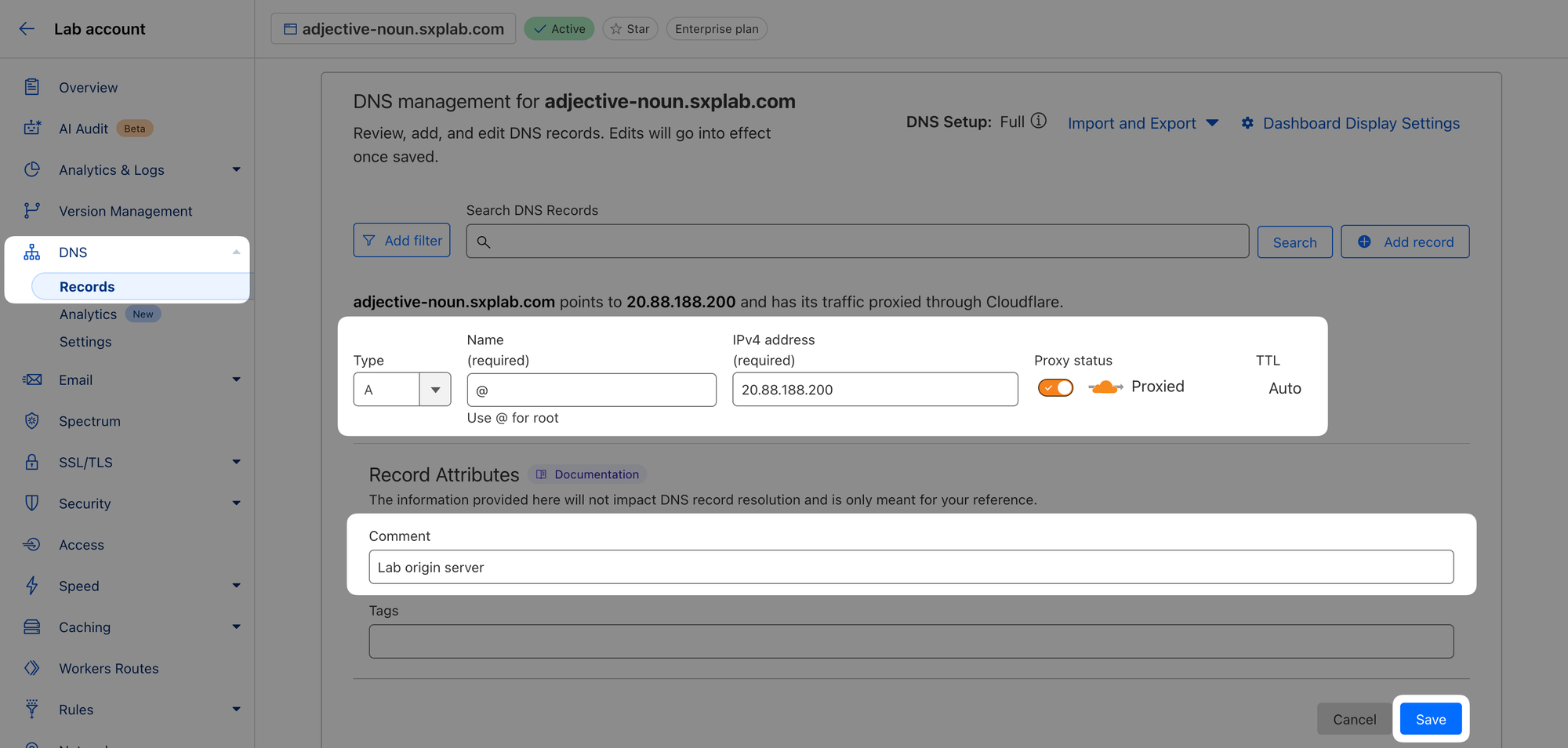
Task: Click the Search DNS Records field
Action: click(857, 241)
